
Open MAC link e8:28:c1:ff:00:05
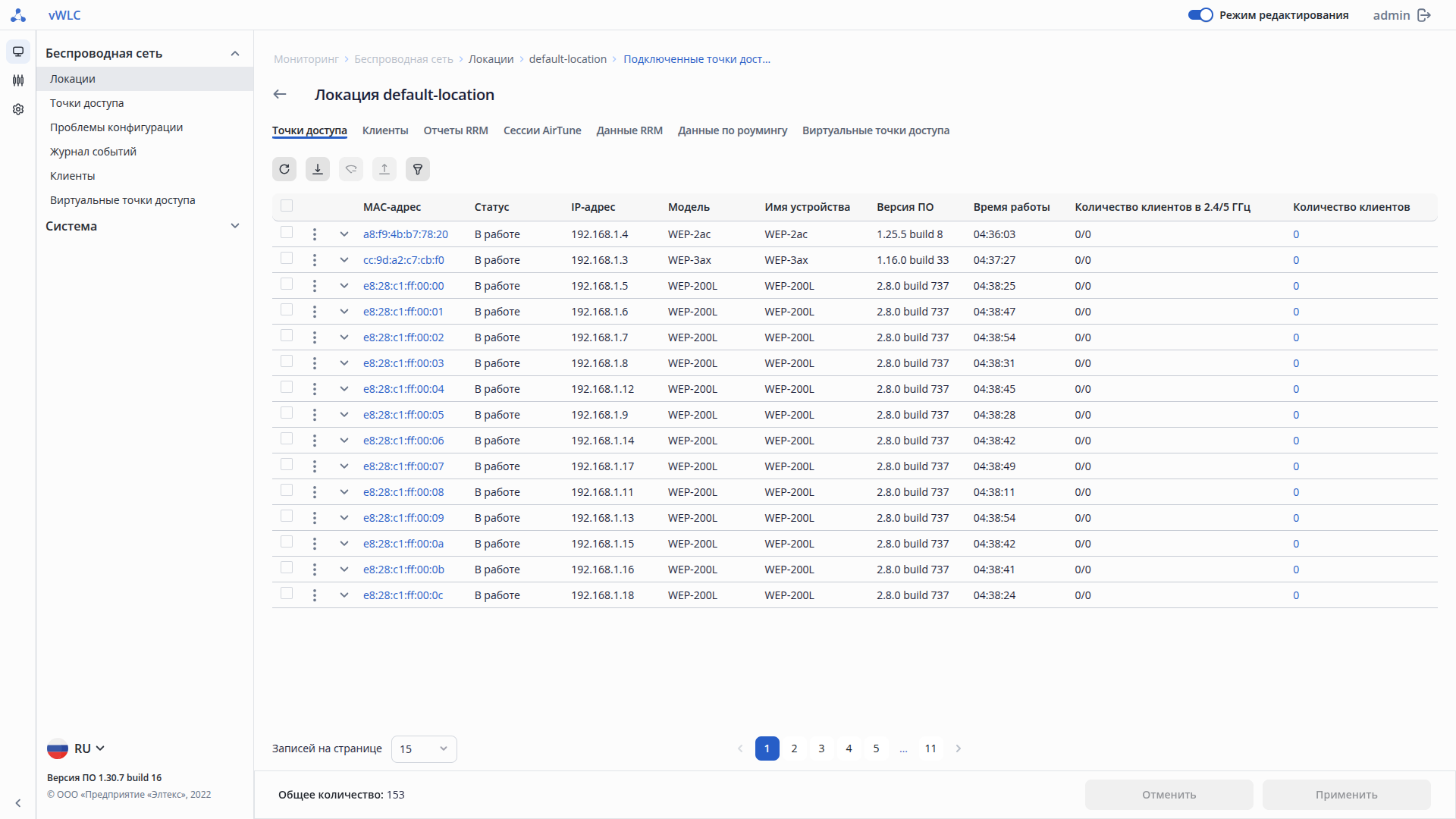point(403,415)
